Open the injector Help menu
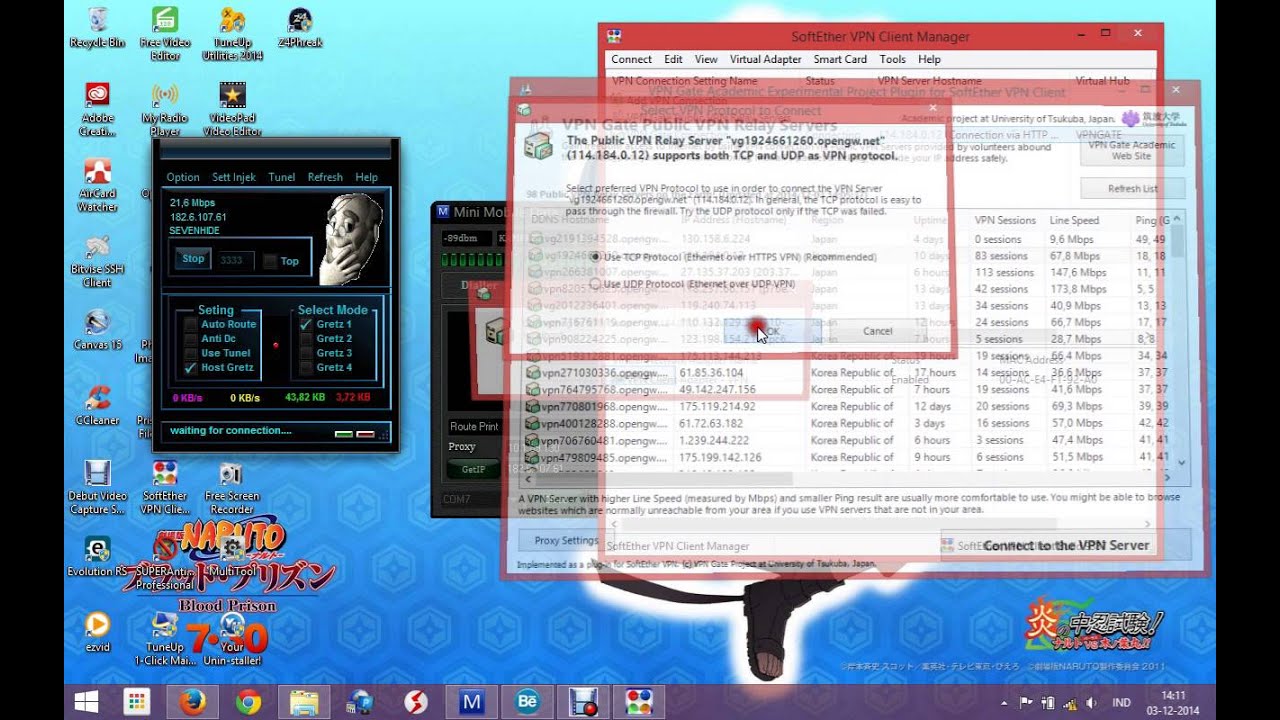Viewport: 1280px width, 720px height. (367, 177)
